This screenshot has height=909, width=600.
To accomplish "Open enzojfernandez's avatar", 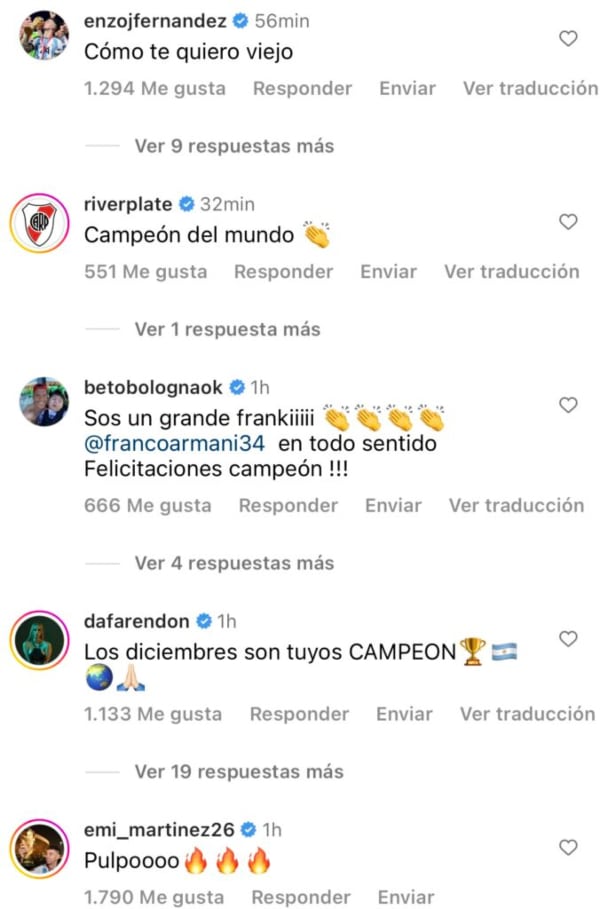I will click(x=44, y=35).
